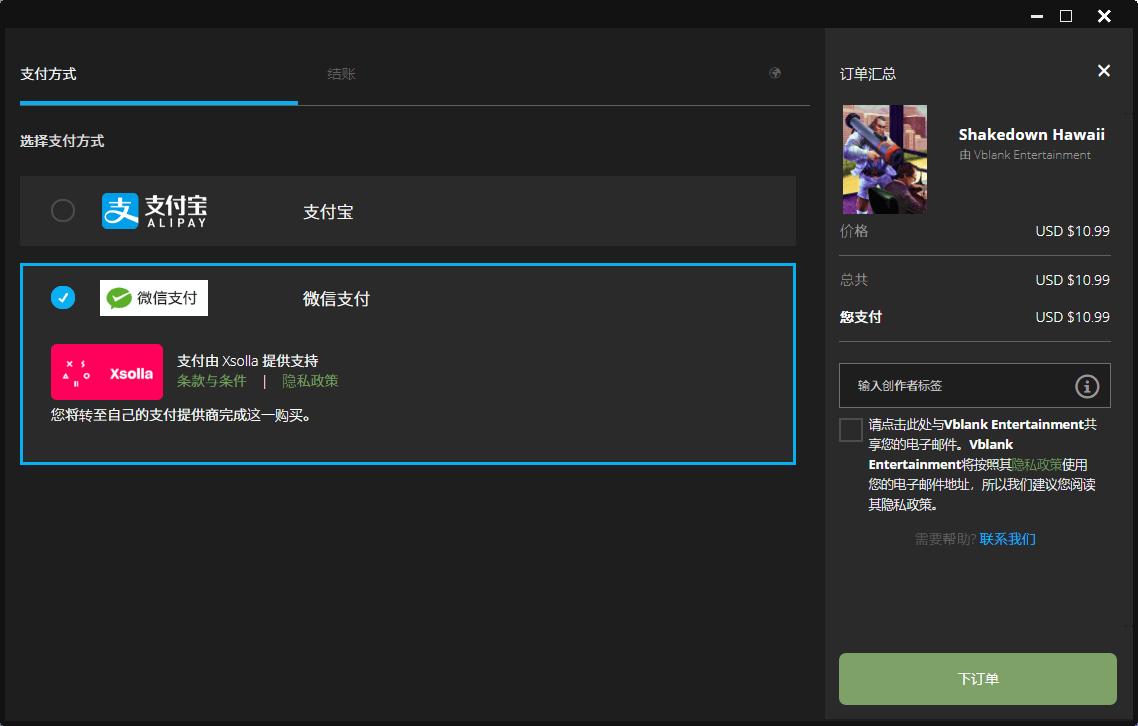Open Vblank Entertainment's 隐私政策 link

coord(1037,464)
